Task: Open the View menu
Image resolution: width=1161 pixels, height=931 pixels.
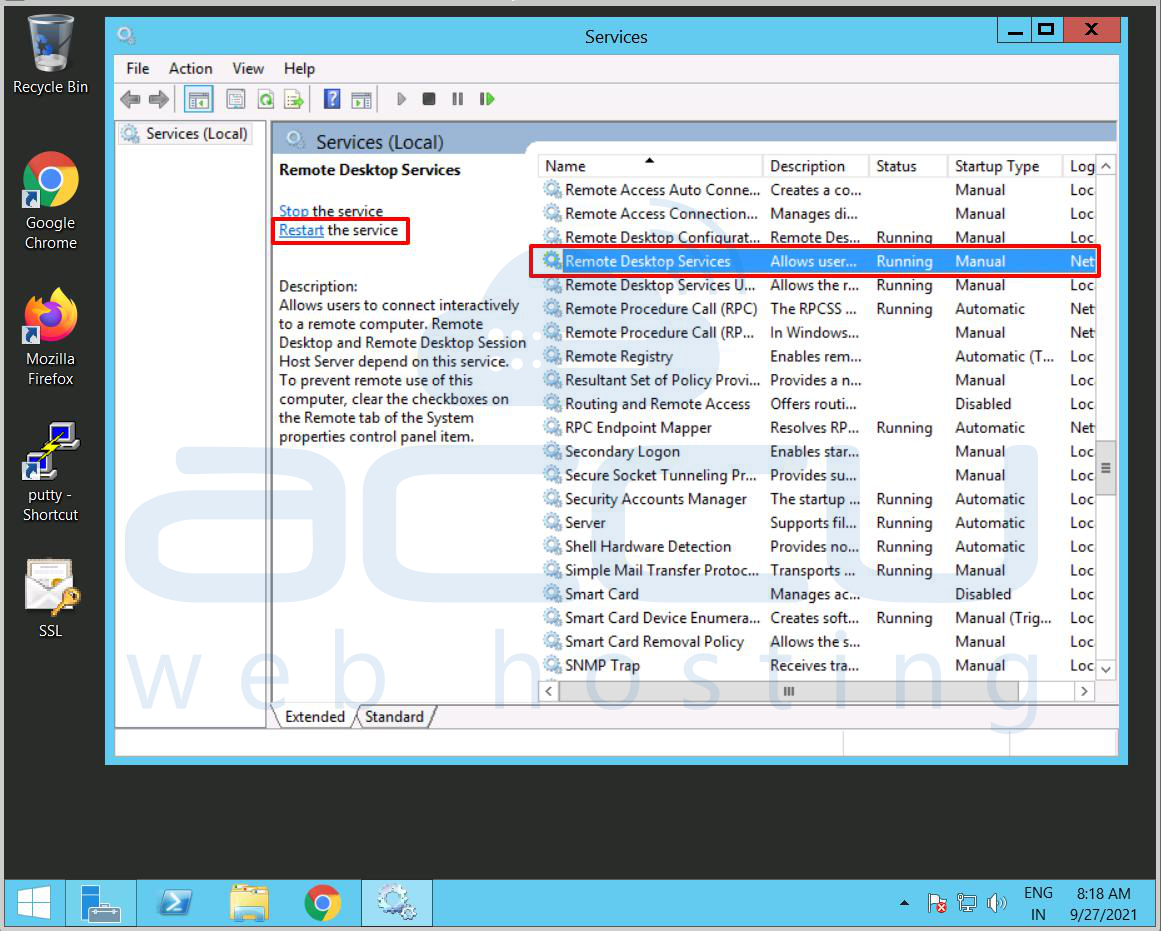Action: 248,68
